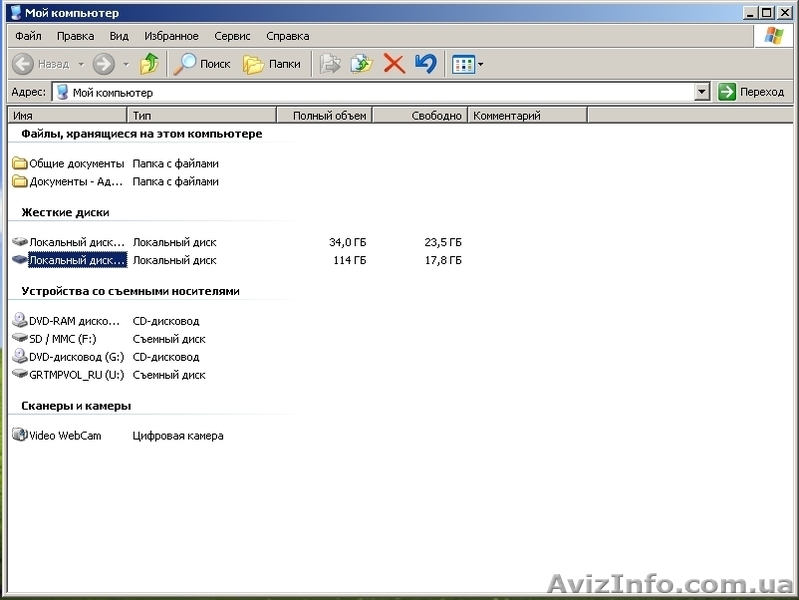Expand the address bar dropdown

click(x=702, y=92)
